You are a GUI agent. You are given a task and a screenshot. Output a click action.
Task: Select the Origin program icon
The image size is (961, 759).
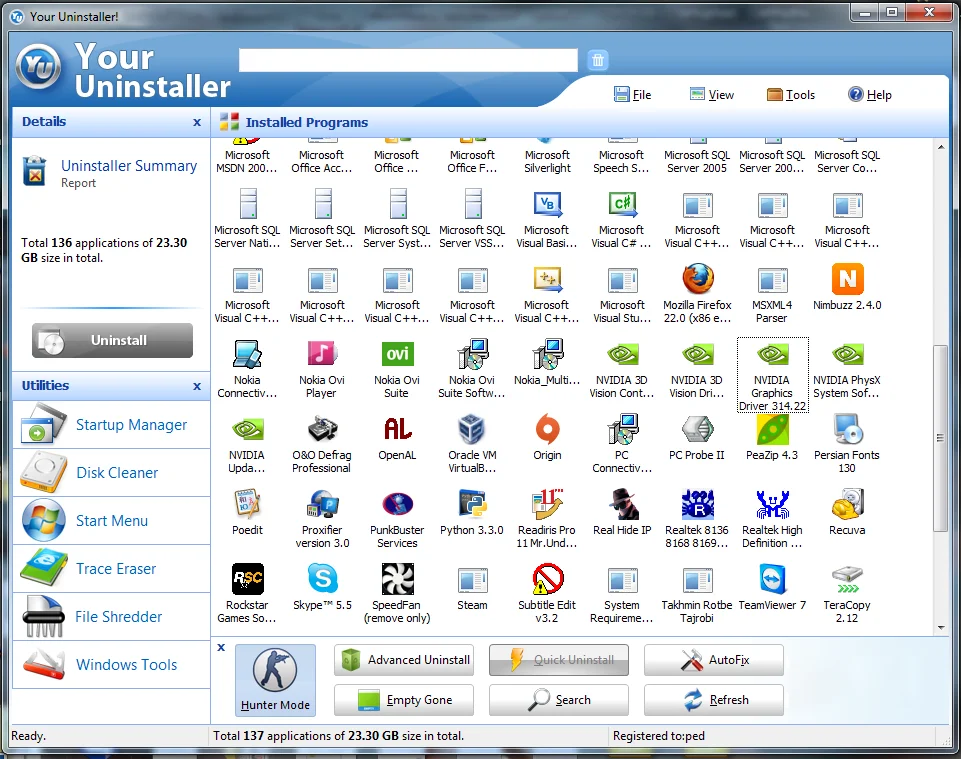point(547,429)
